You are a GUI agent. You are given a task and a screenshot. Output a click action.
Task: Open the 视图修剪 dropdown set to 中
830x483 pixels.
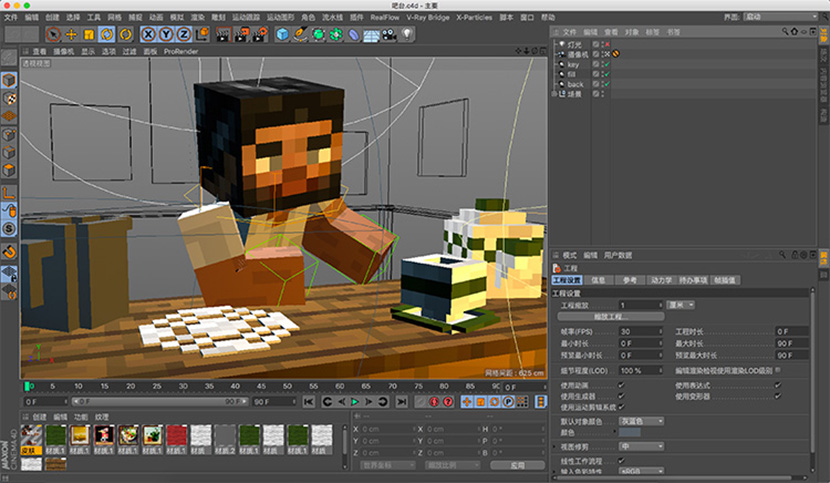click(x=642, y=446)
